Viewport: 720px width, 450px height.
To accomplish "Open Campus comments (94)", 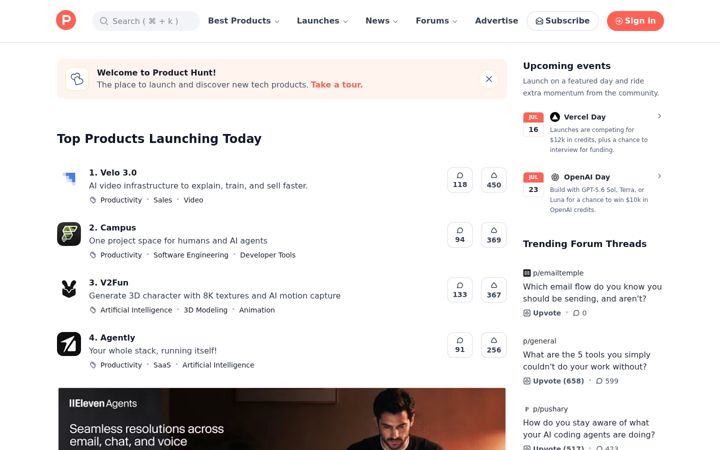I will pos(460,235).
